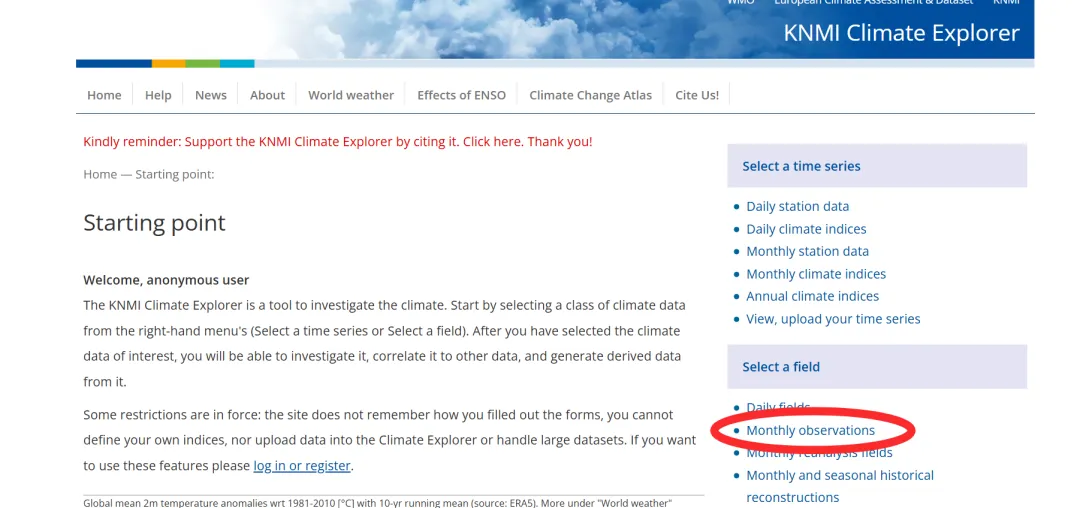Open the About page
Image resolution: width=1080 pixels, height=508 pixels.
tap(267, 95)
